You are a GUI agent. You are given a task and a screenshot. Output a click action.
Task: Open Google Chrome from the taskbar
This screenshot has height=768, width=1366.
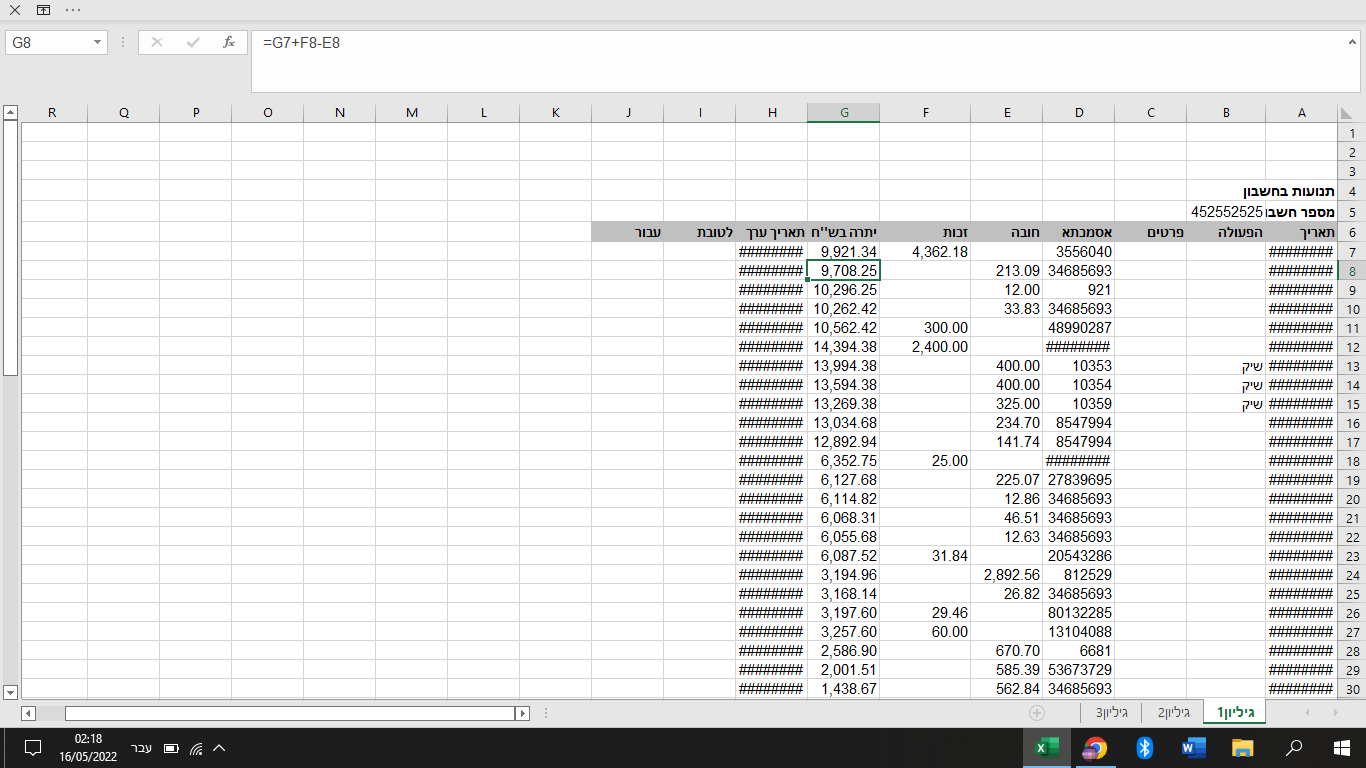click(x=1096, y=748)
